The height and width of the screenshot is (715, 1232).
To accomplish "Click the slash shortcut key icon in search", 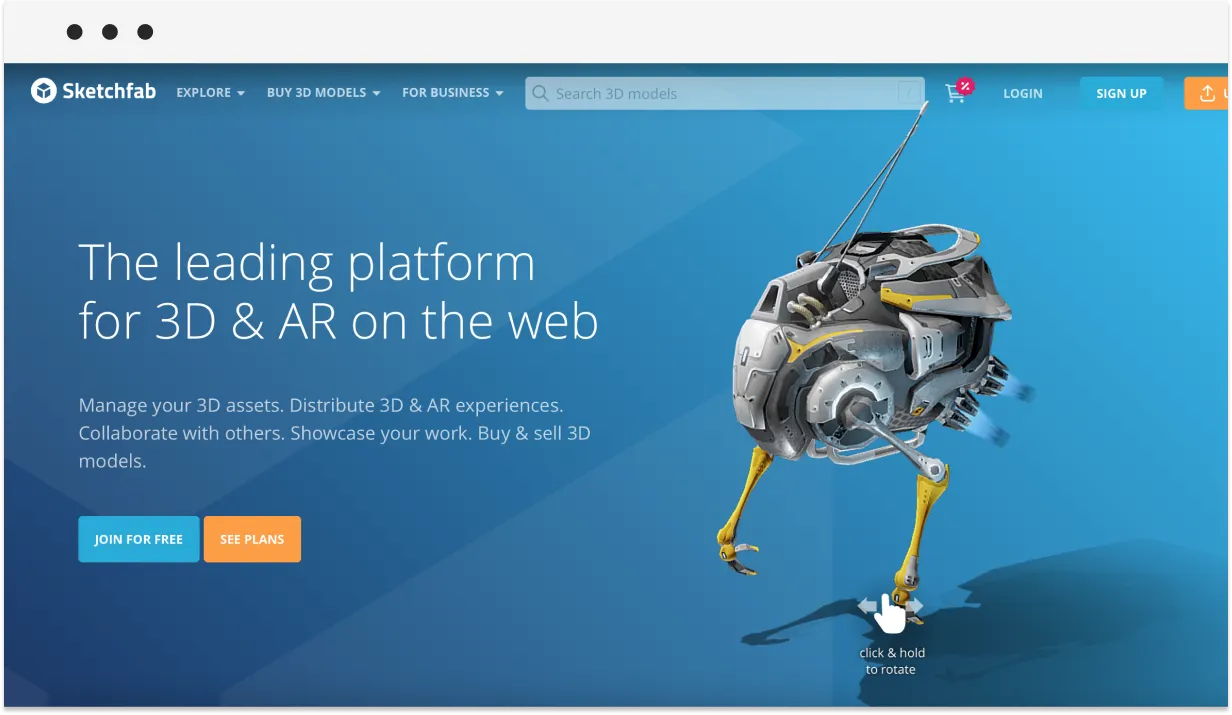I will 909,93.
